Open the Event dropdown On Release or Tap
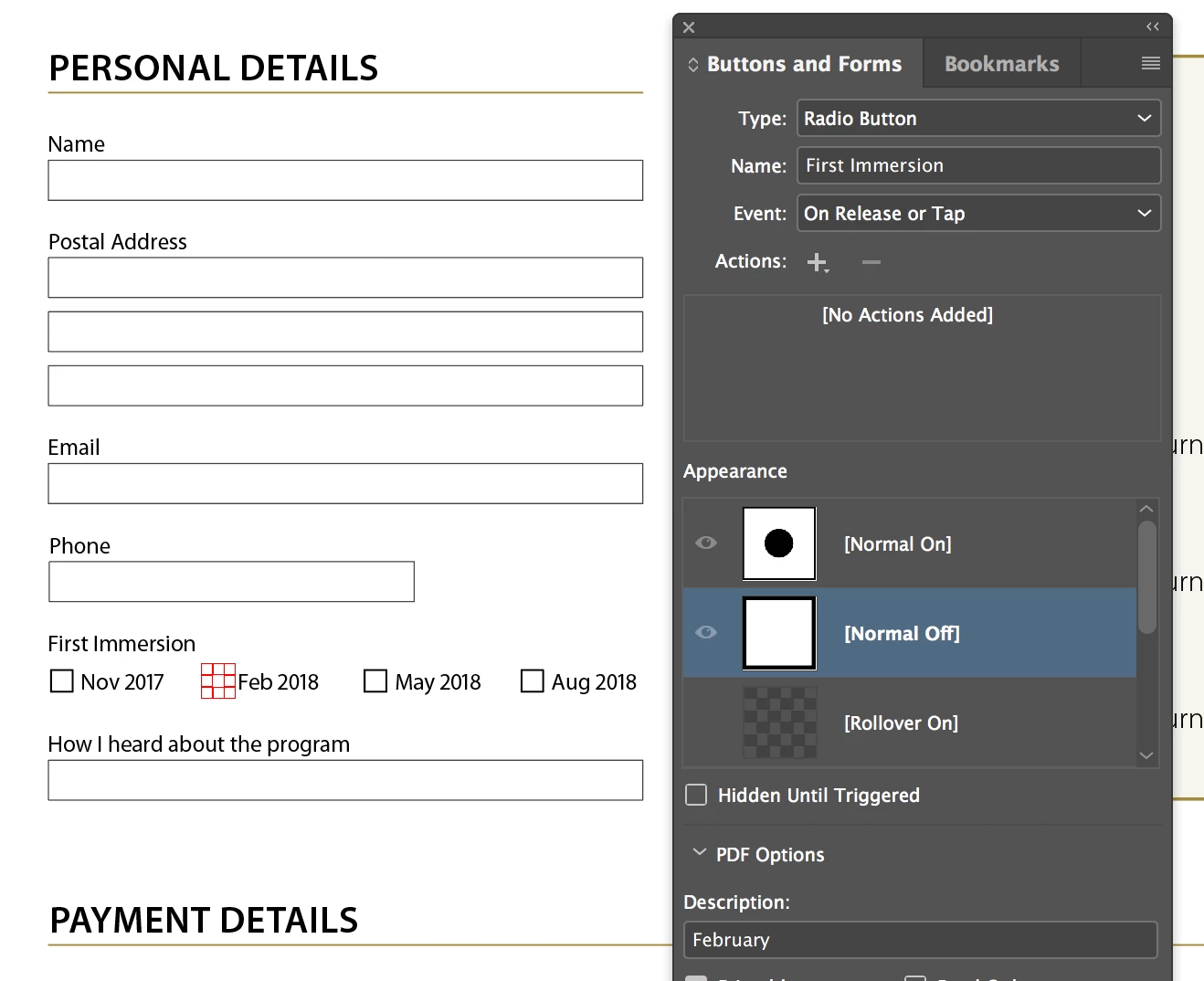The image size is (1204, 981). 978,213
